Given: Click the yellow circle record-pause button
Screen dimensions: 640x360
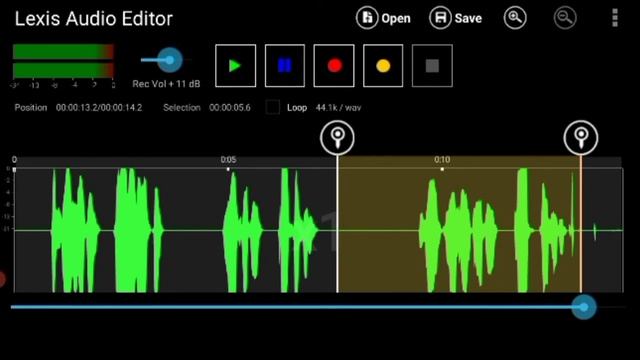Looking at the screenshot, I should [x=383, y=66].
